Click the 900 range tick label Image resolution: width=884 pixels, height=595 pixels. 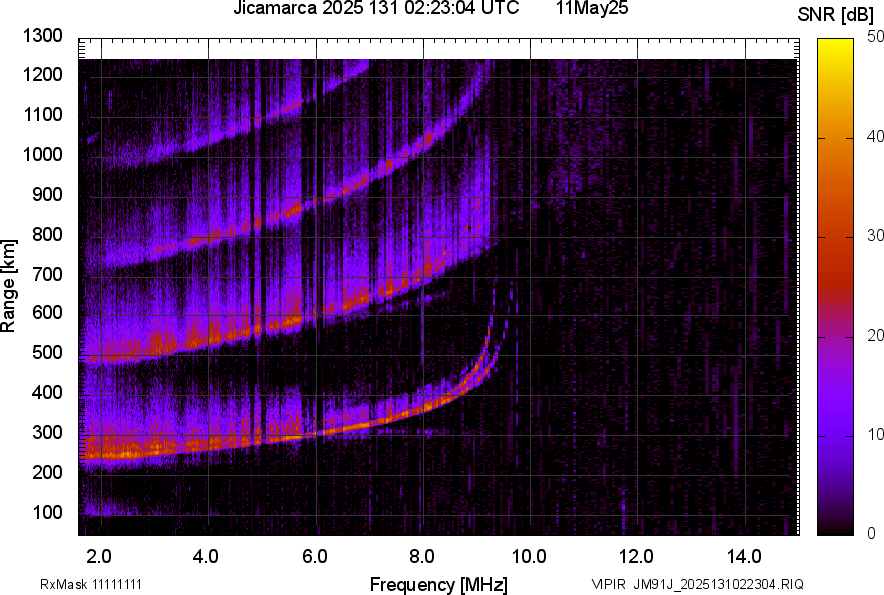47,194
